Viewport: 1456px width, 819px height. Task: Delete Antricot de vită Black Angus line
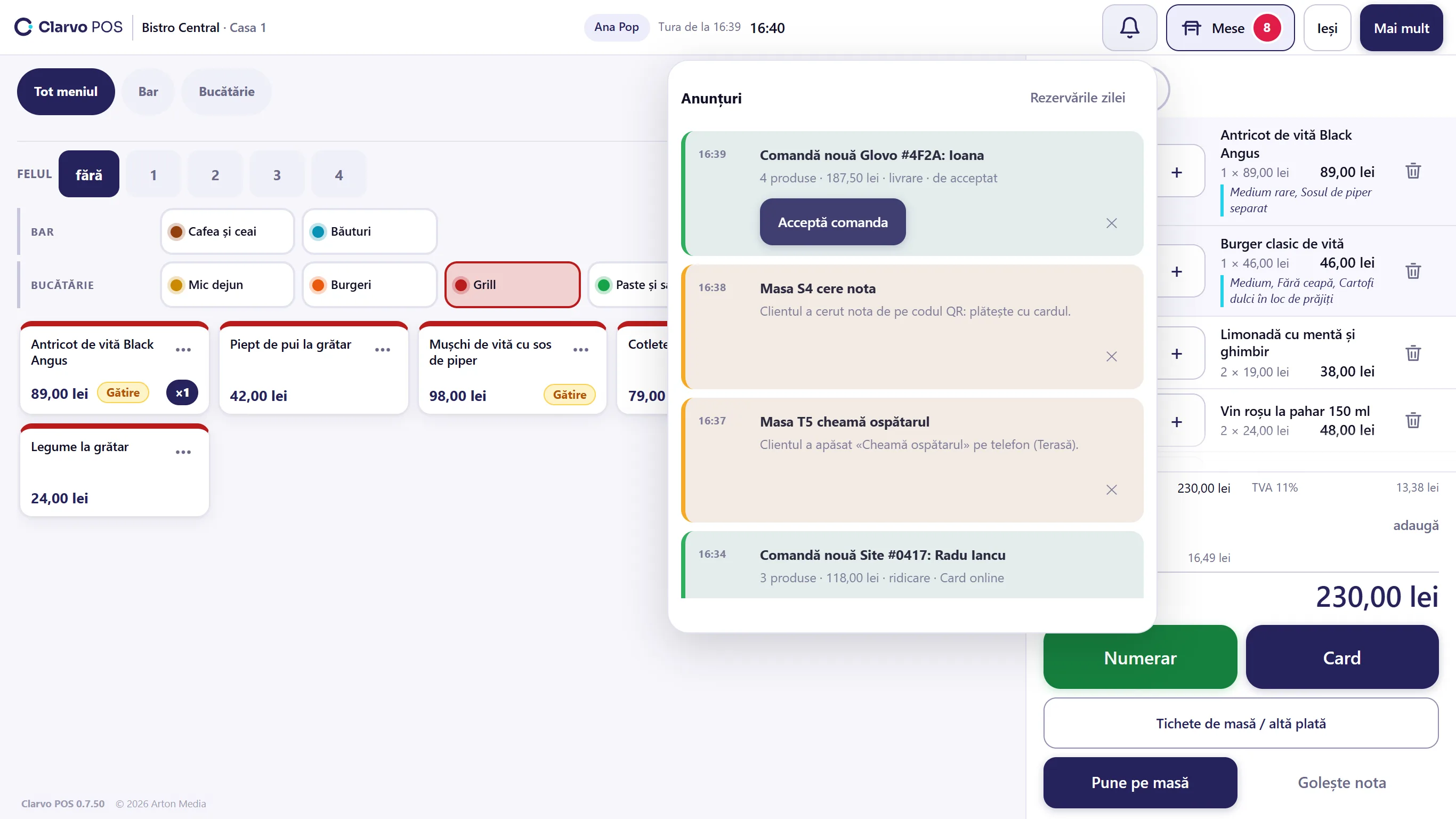1413,171
